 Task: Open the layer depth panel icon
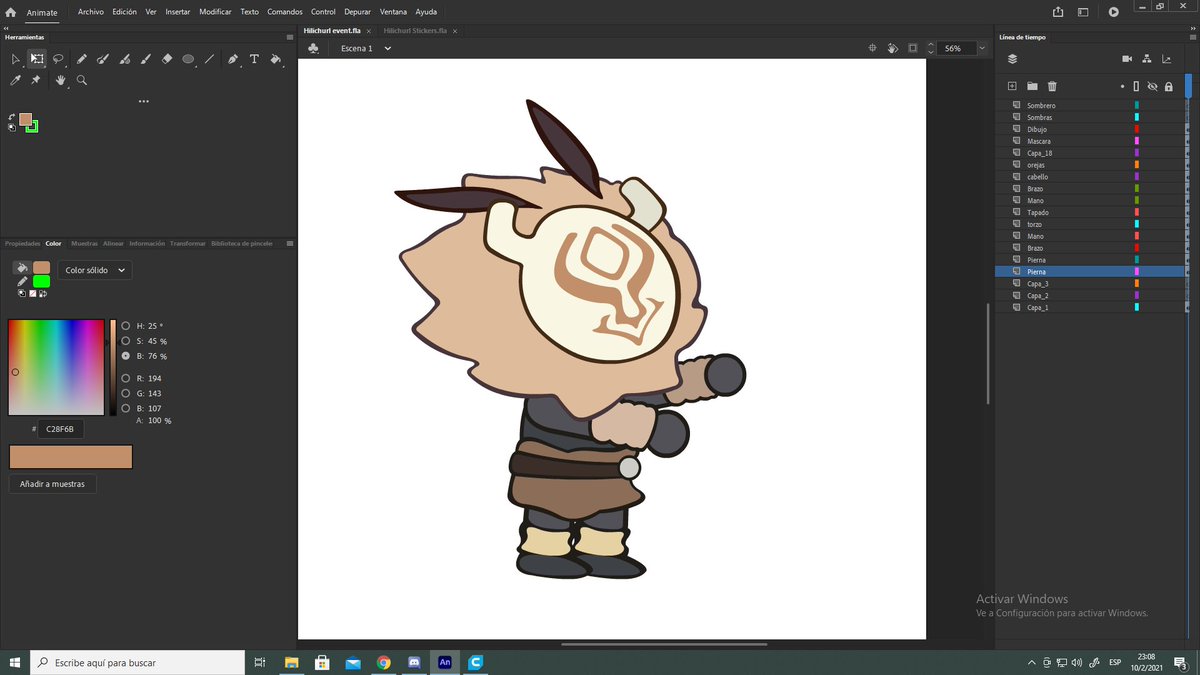pyautogui.click(x=1166, y=59)
